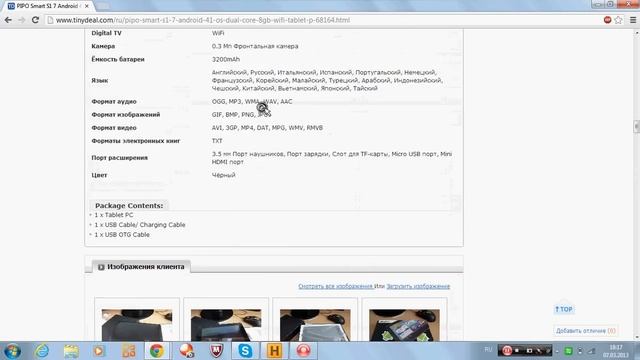Open the system clock and date

tap(616, 351)
